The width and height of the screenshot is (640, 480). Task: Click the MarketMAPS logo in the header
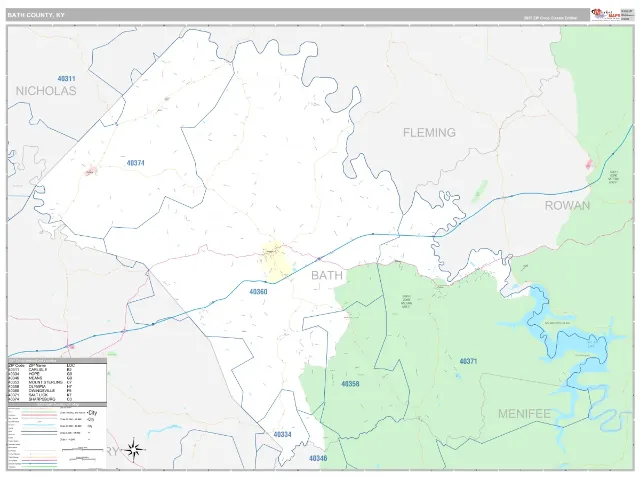(605, 15)
